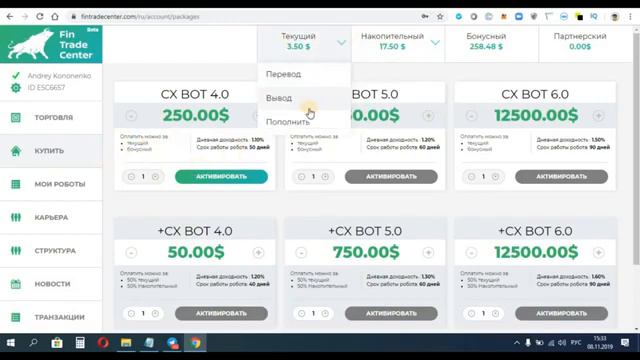The height and width of the screenshot is (360, 640).
Task: Decrease the +CX BOT 5.0 price
Action: click(x=301, y=253)
